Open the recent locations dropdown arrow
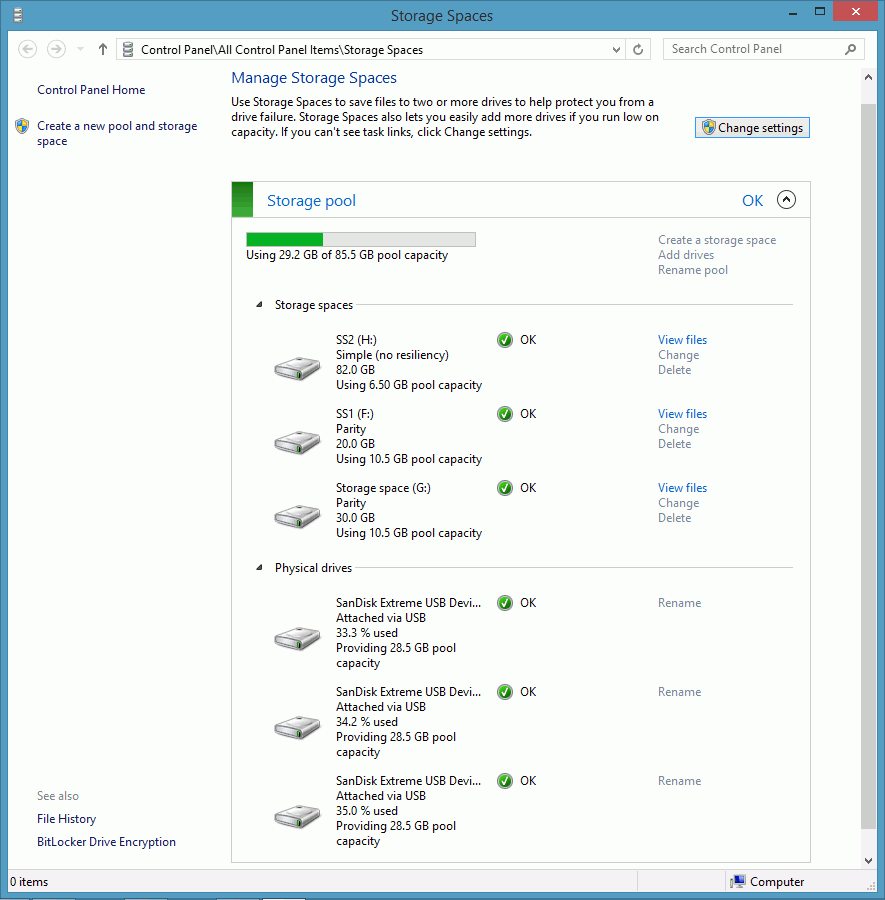 tap(80, 49)
